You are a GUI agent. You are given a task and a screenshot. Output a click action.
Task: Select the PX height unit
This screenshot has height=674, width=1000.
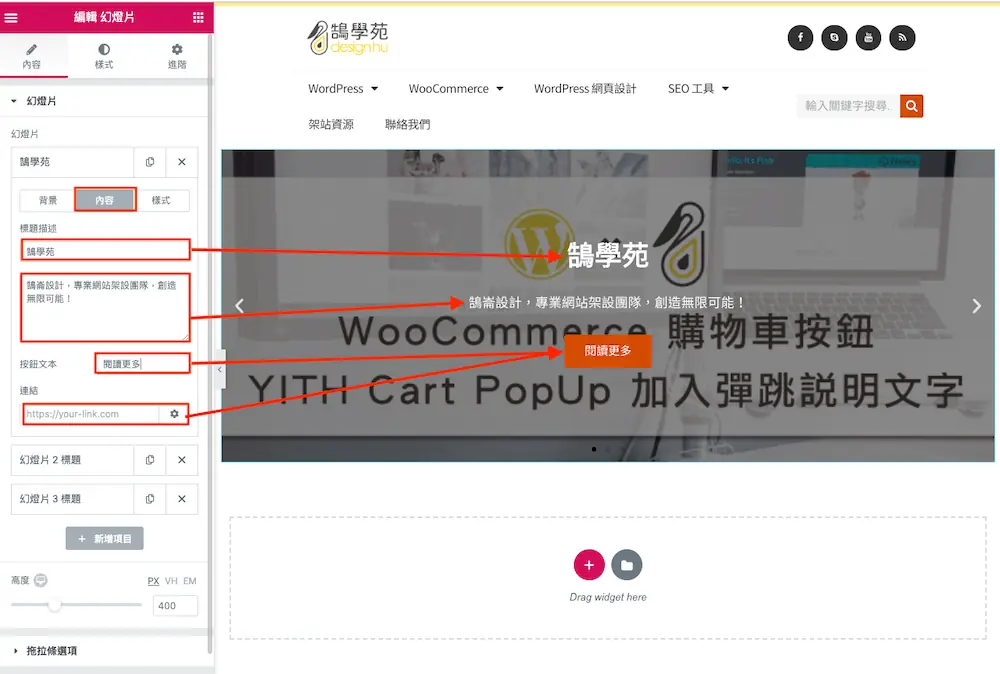[x=153, y=581]
